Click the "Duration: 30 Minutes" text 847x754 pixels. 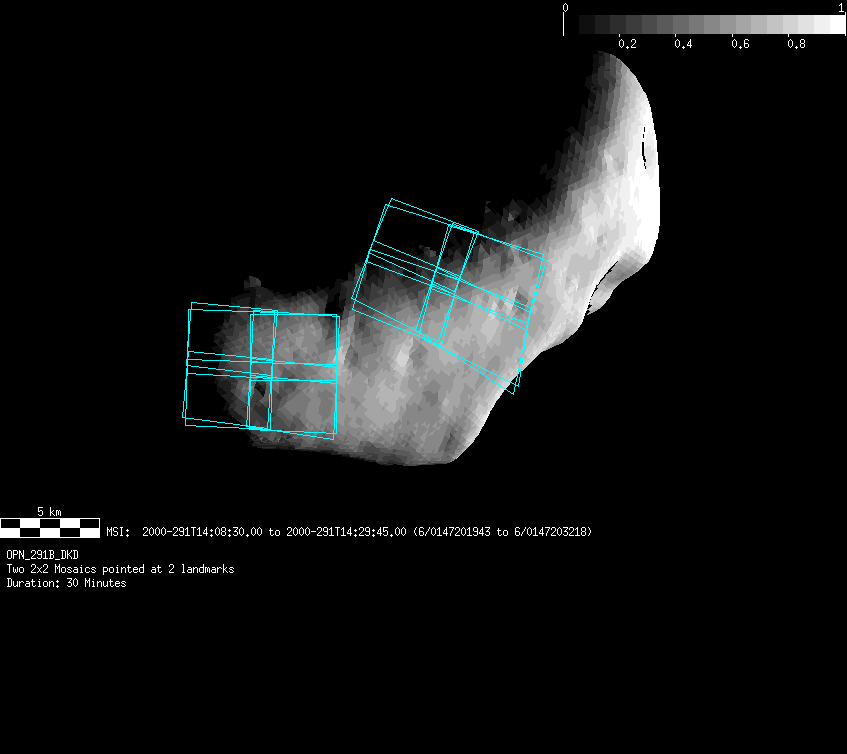pyautogui.click(x=66, y=583)
